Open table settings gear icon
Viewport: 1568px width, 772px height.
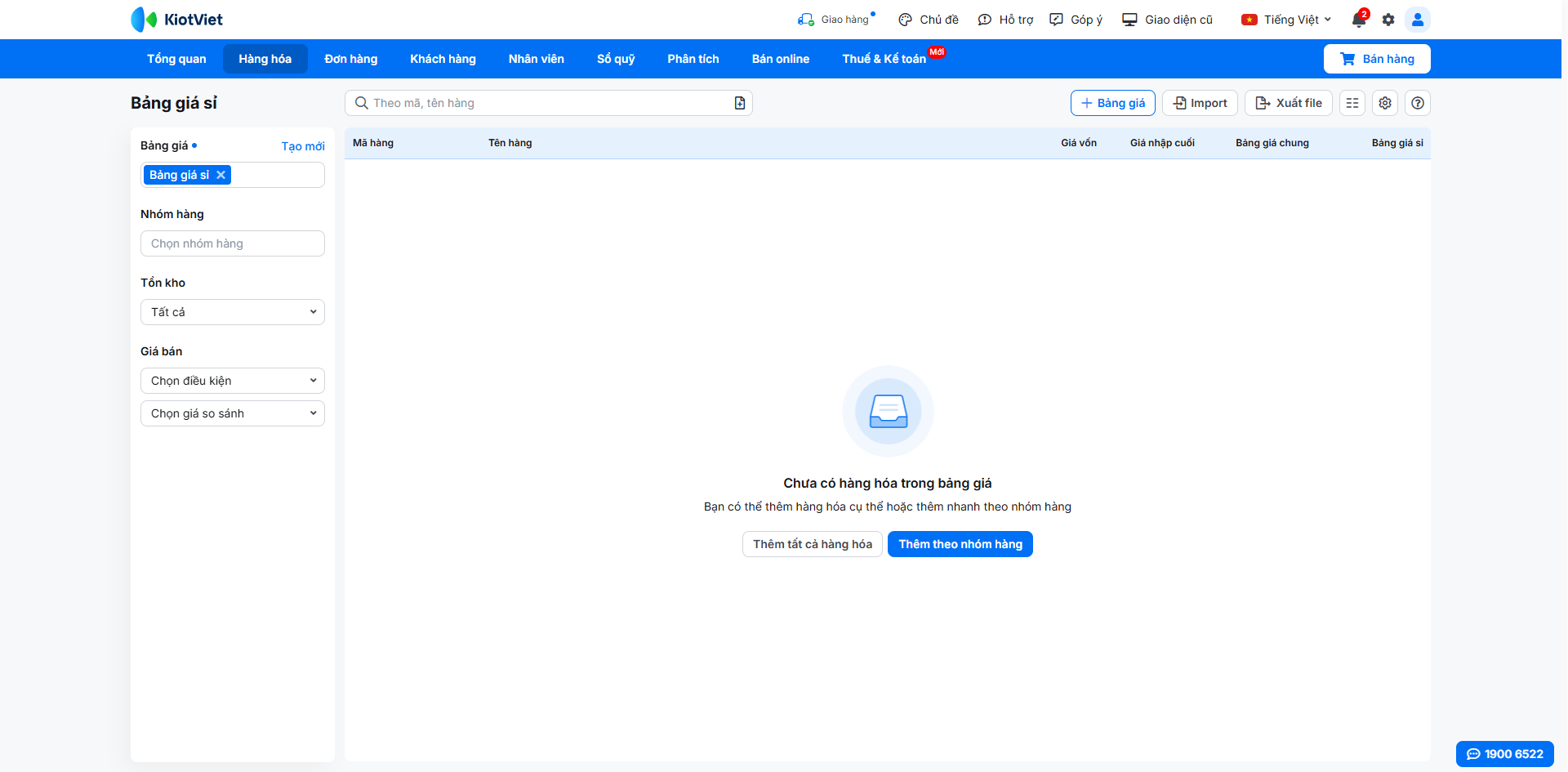[1385, 103]
